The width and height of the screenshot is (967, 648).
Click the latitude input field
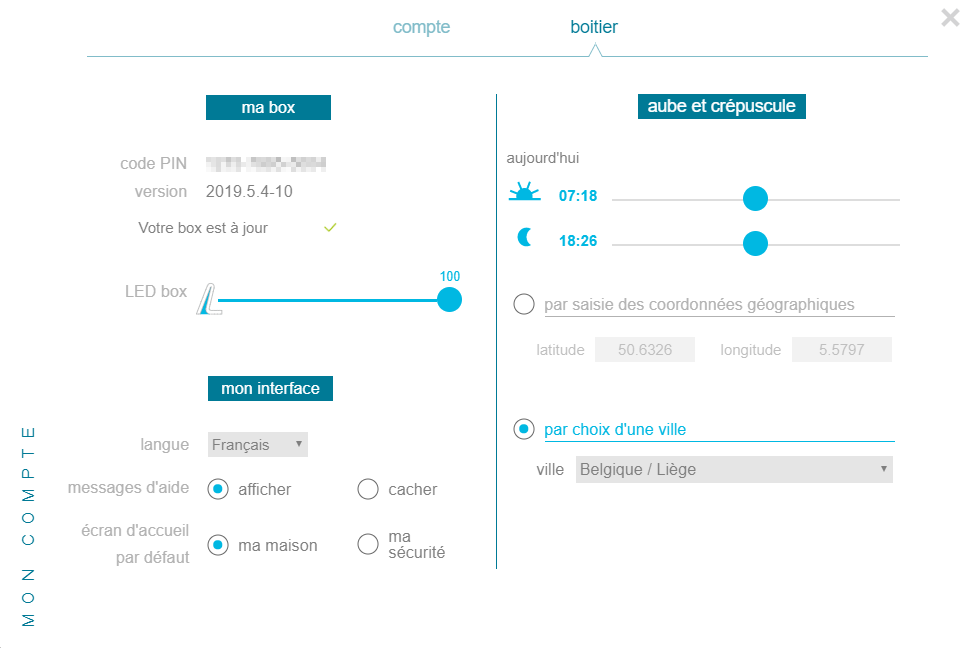[645, 350]
